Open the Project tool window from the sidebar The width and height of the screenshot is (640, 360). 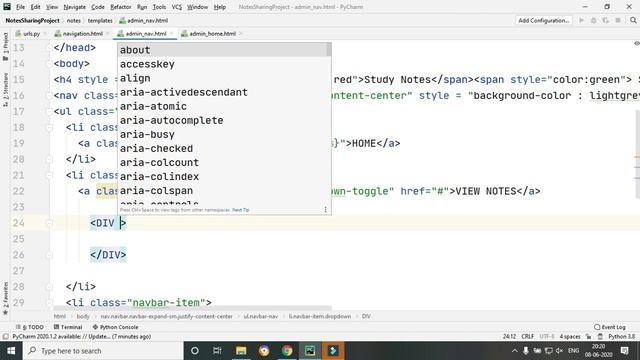[x=5, y=47]
